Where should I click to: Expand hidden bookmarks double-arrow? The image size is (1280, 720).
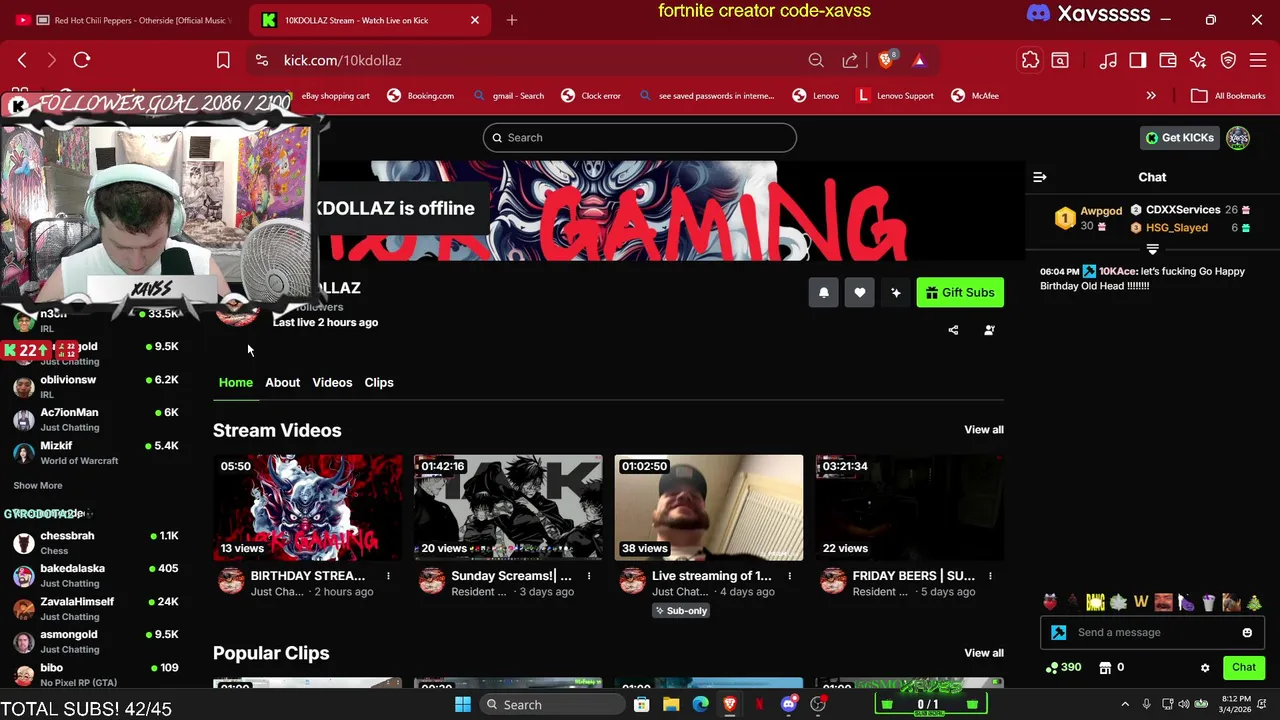click(1151, 96)
